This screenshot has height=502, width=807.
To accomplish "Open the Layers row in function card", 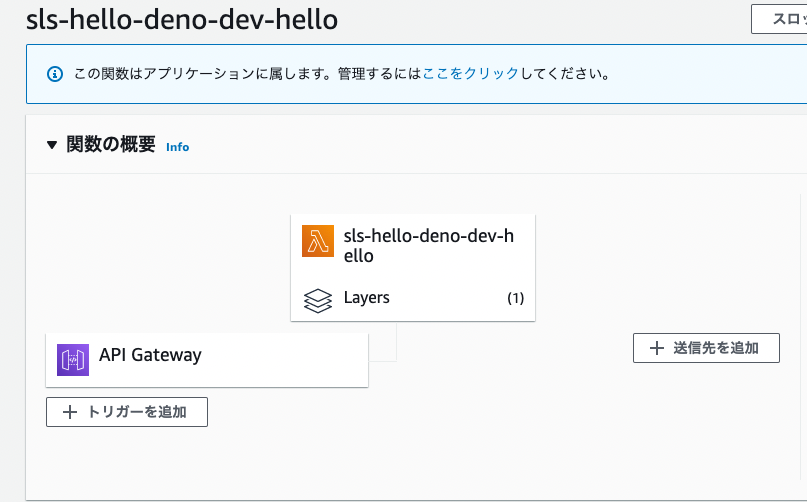I will pyautogui.click(x=413, y=298).
